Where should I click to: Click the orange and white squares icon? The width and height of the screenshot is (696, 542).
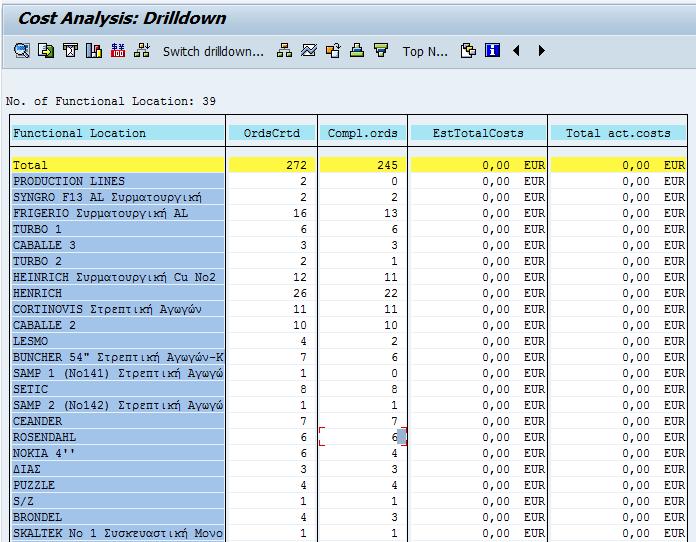click(333, 51)
